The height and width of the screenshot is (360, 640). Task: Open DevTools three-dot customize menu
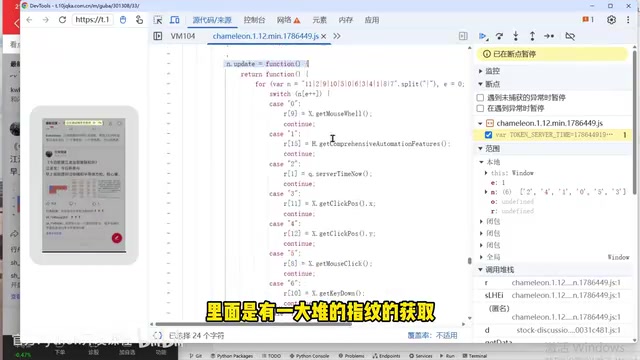628,20
